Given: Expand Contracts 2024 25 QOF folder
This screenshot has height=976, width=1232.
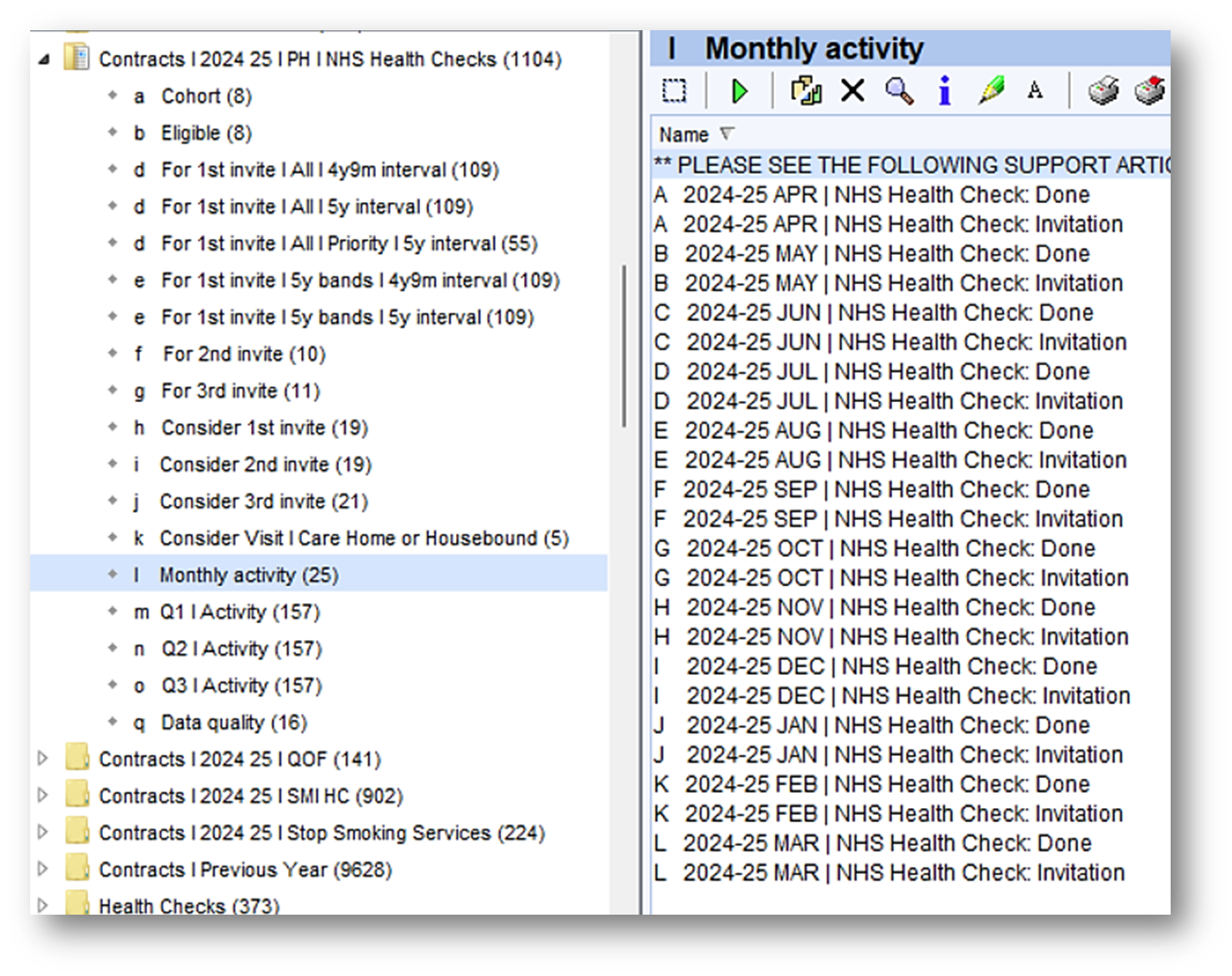Looking at the screenshot, I should pyautogui.click(x=42, y=758).
